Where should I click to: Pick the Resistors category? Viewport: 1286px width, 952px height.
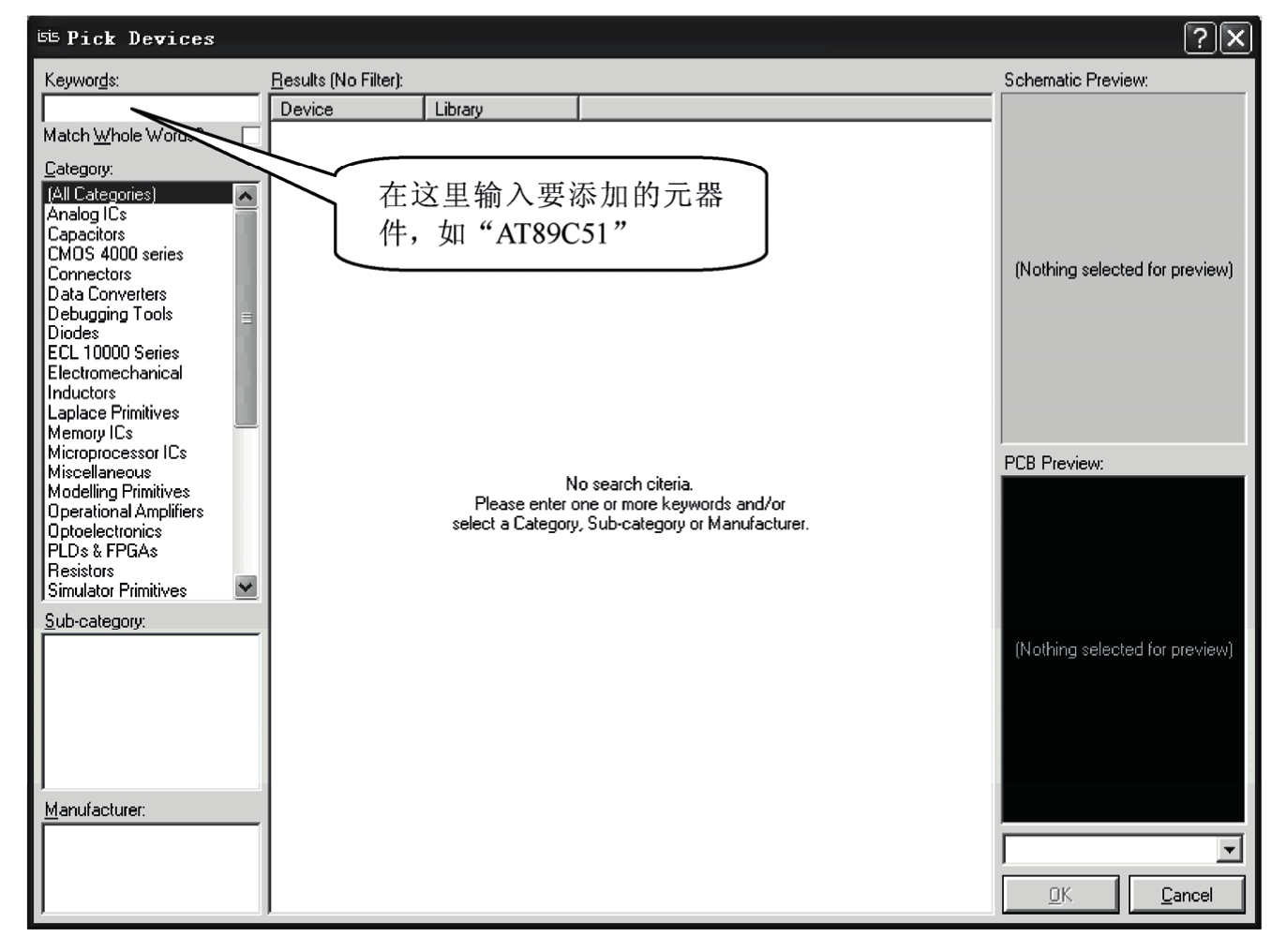81,571
